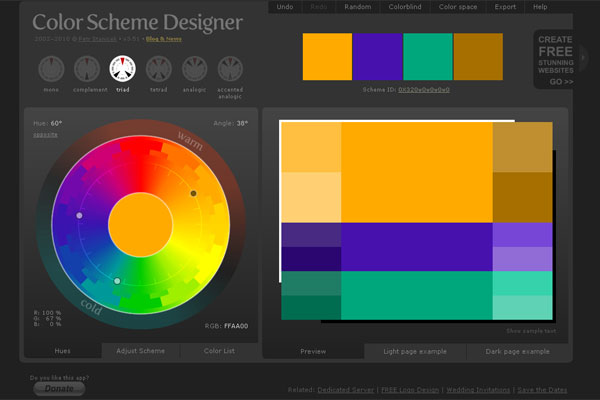Click the orange center of the color wheel

140,224
